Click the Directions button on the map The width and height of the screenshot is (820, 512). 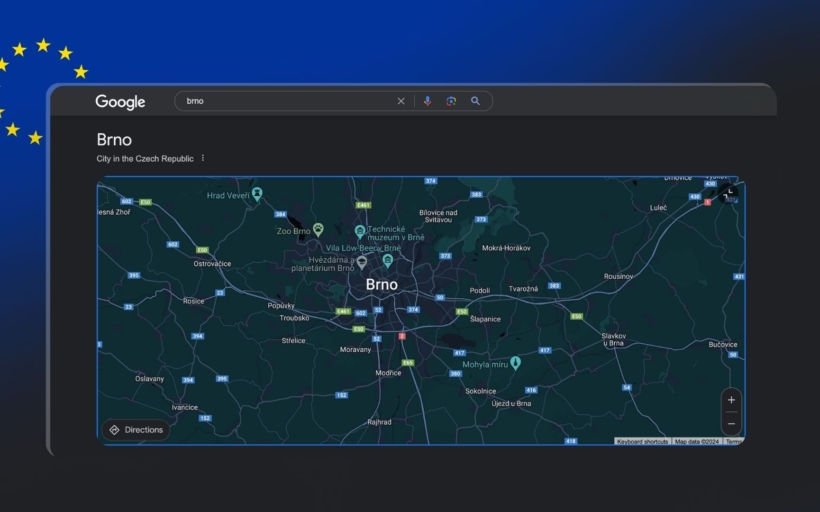click(136, 430)
